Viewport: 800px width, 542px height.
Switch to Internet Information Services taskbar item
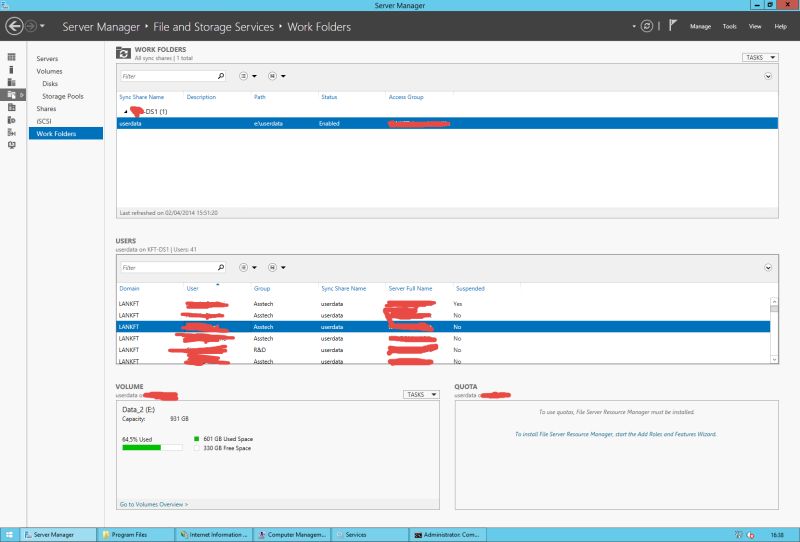213,534
